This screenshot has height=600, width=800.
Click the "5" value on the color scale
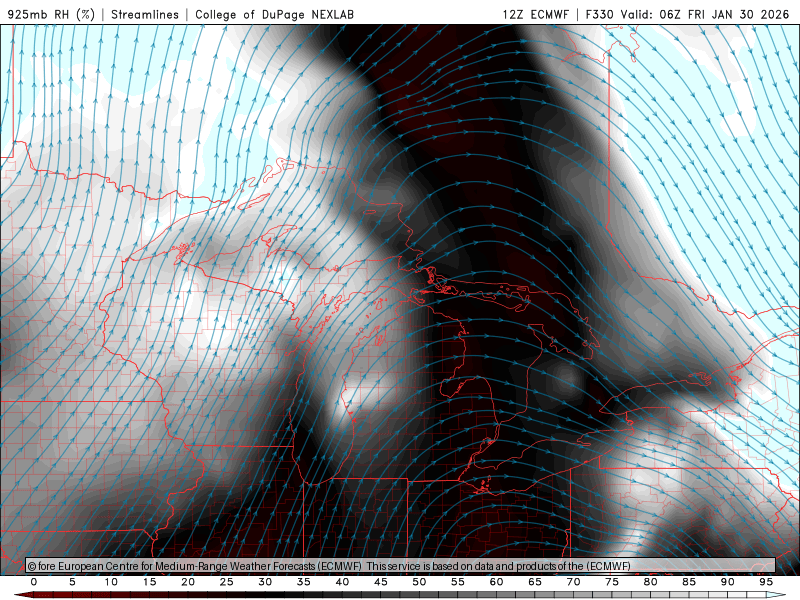coord(72,582)
